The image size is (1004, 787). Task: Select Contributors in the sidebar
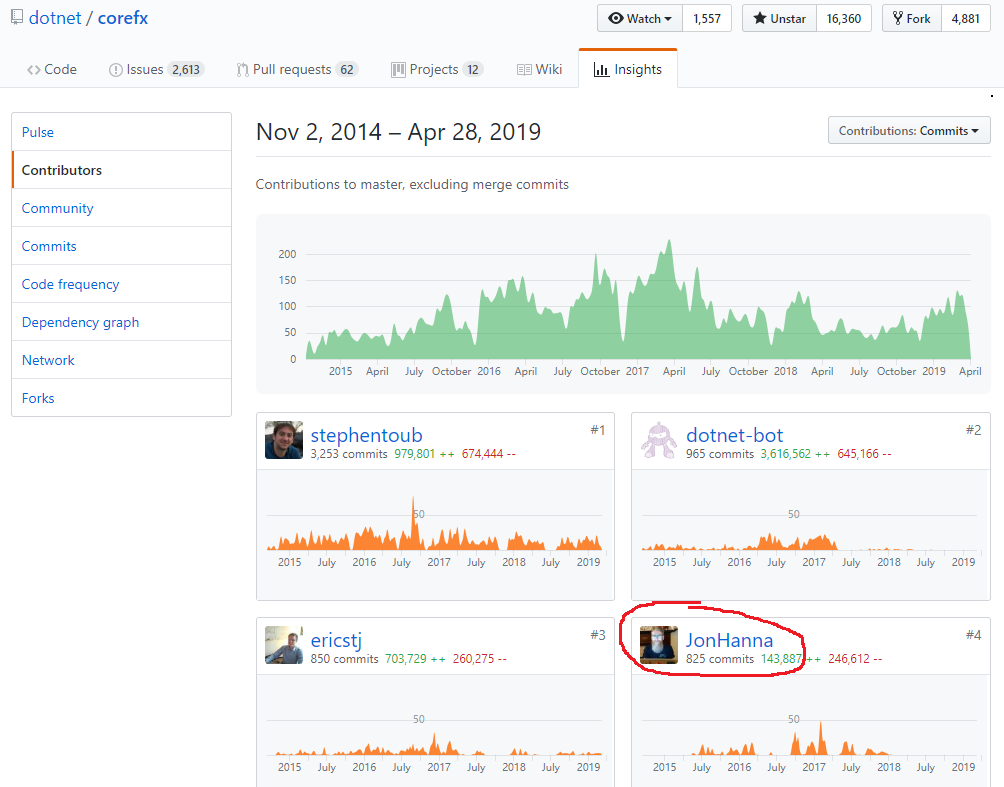122,170
